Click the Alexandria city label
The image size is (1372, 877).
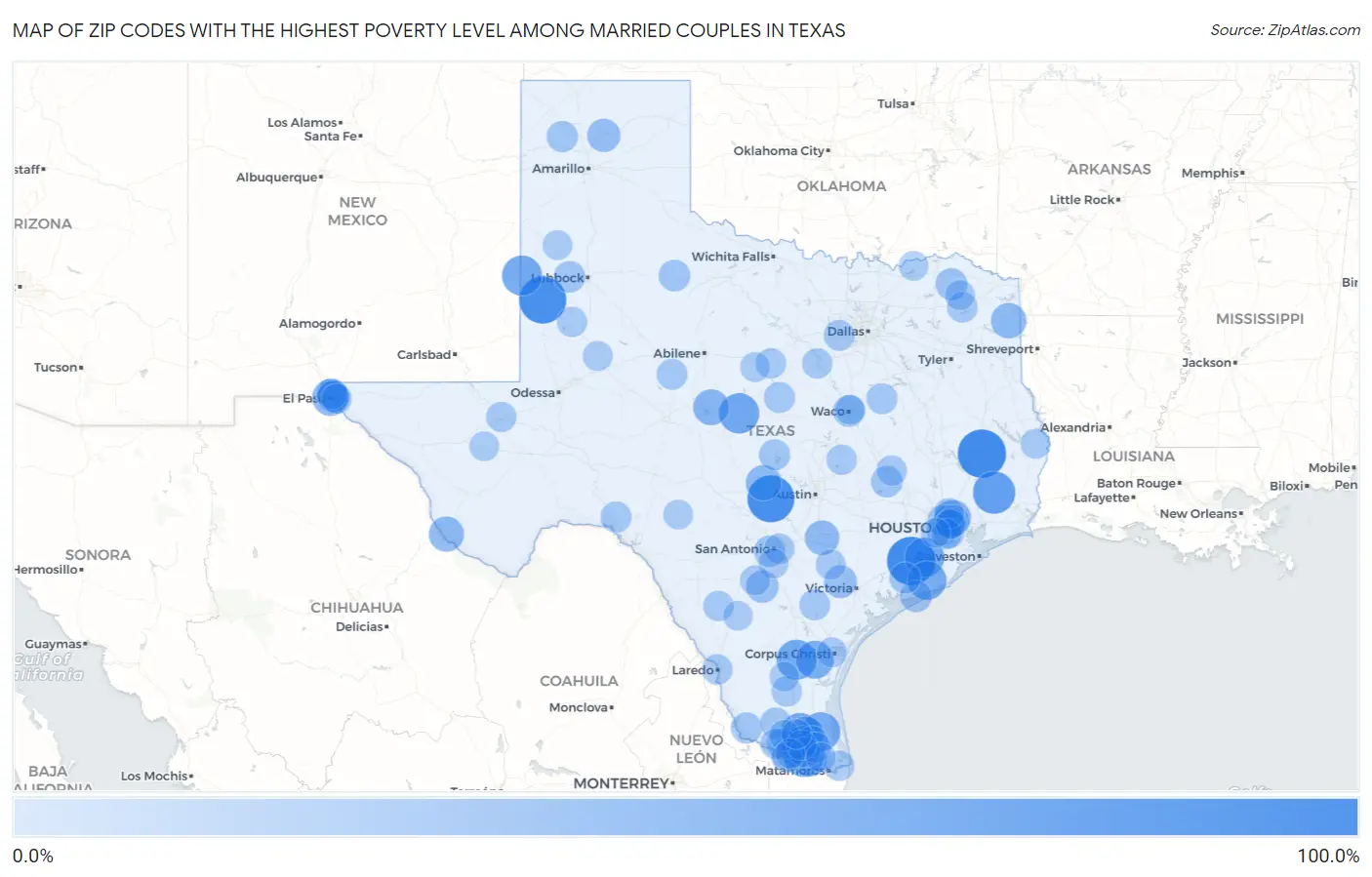click(x=1073, y=428)
